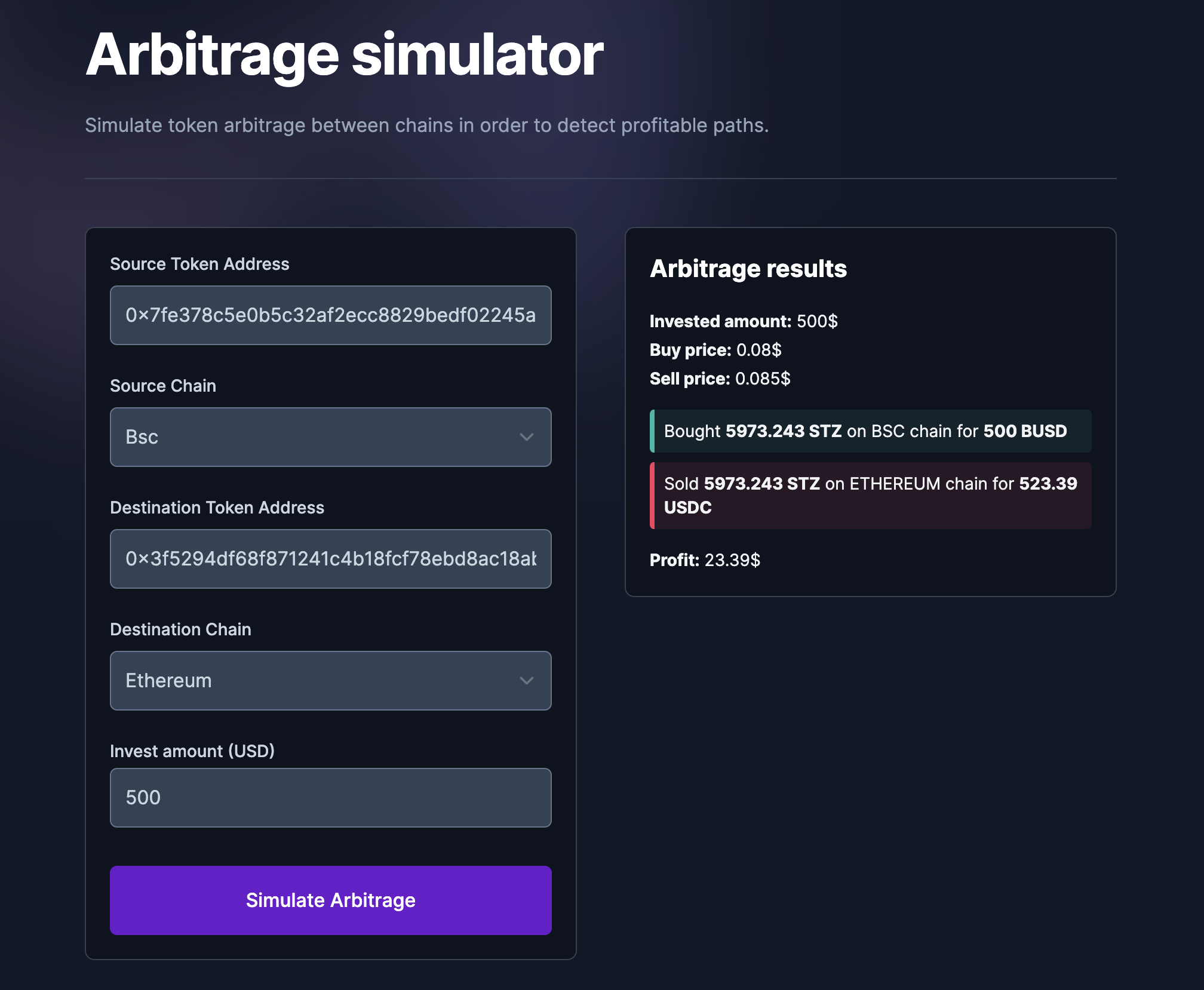This screenshot has width=1204, height=990.
Task: Select the simulator description text
Action: coord(426,125)
